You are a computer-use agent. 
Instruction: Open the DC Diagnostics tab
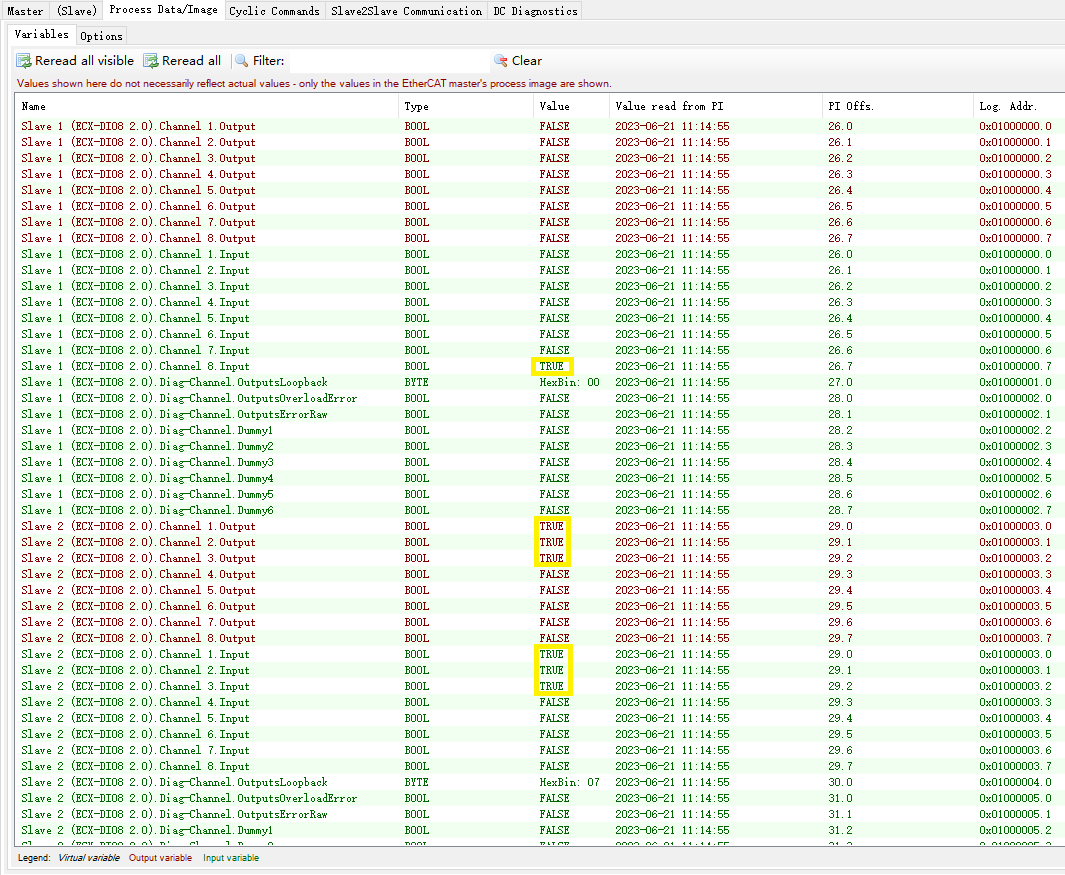[x=535, y=11]
